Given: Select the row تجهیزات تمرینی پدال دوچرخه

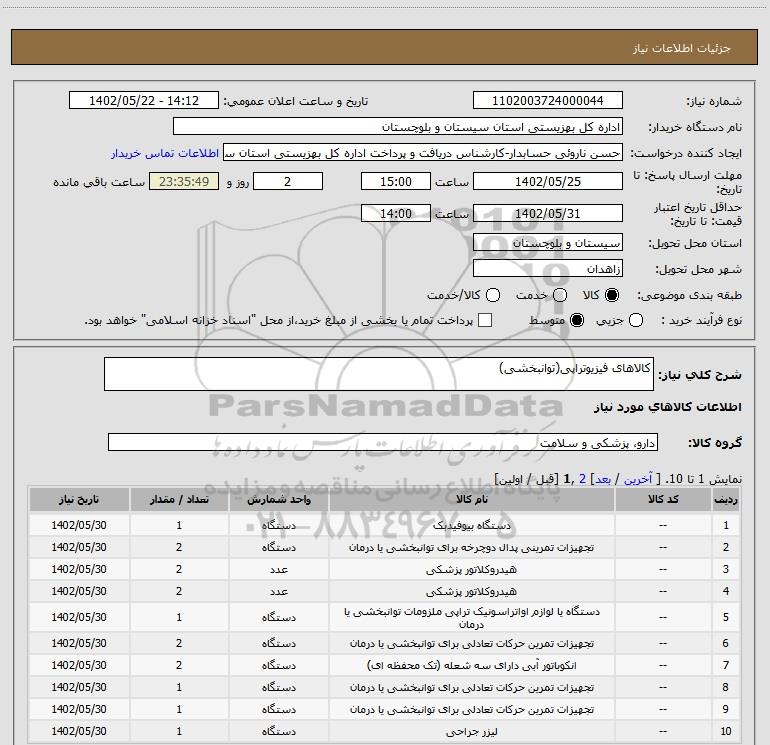Looking at the screenshot, I should click(384, 547).
